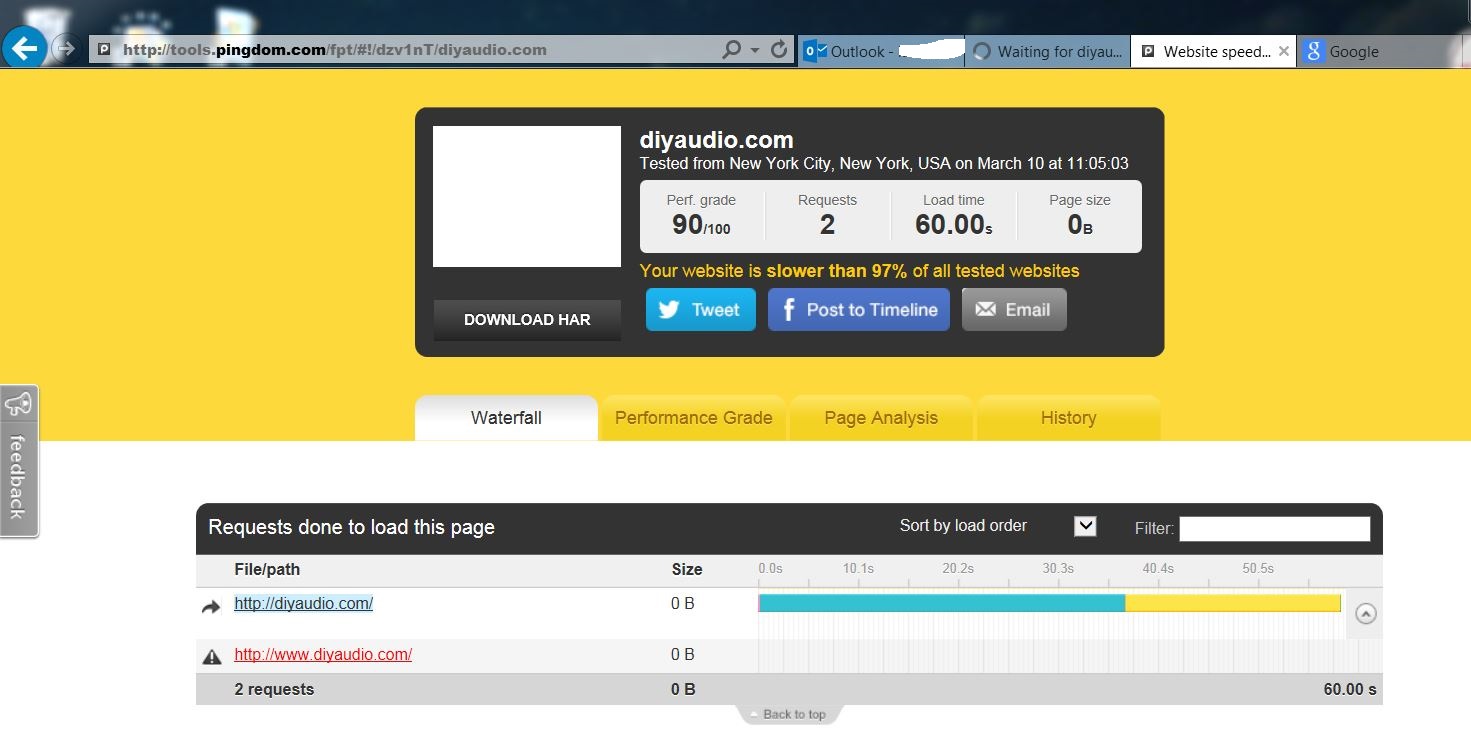The image size is (1471, 734).
Task: Open the Waterfall tab
Action: pos(506,418)
